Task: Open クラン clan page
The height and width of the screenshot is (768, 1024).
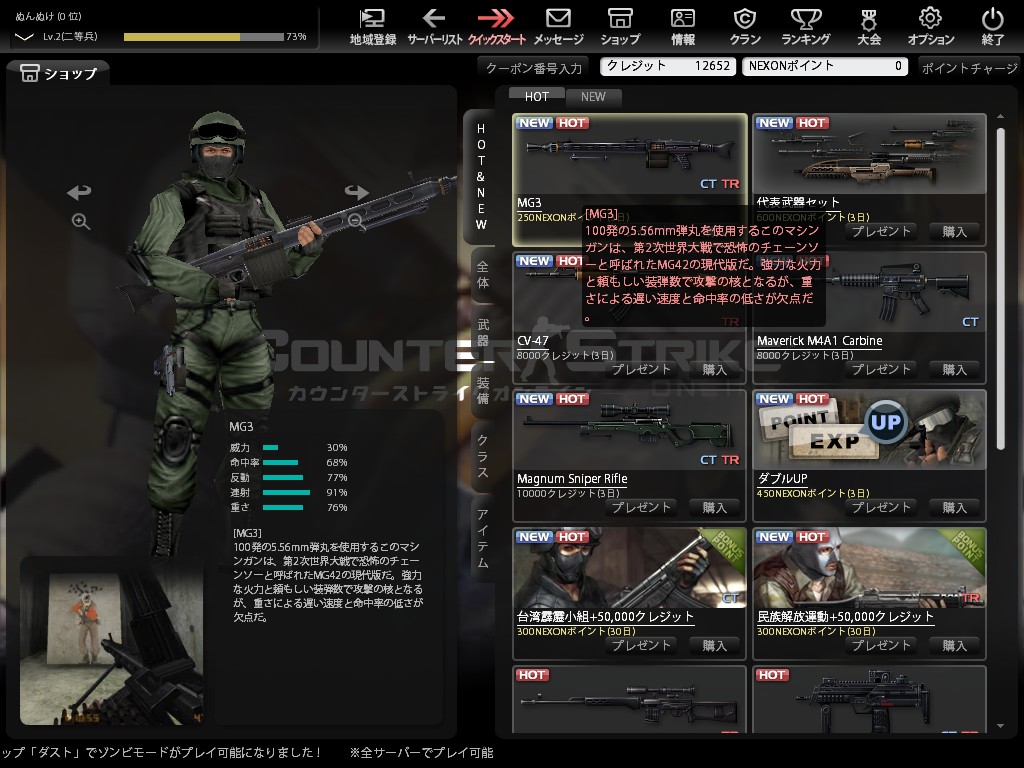Action: [745, 26]
